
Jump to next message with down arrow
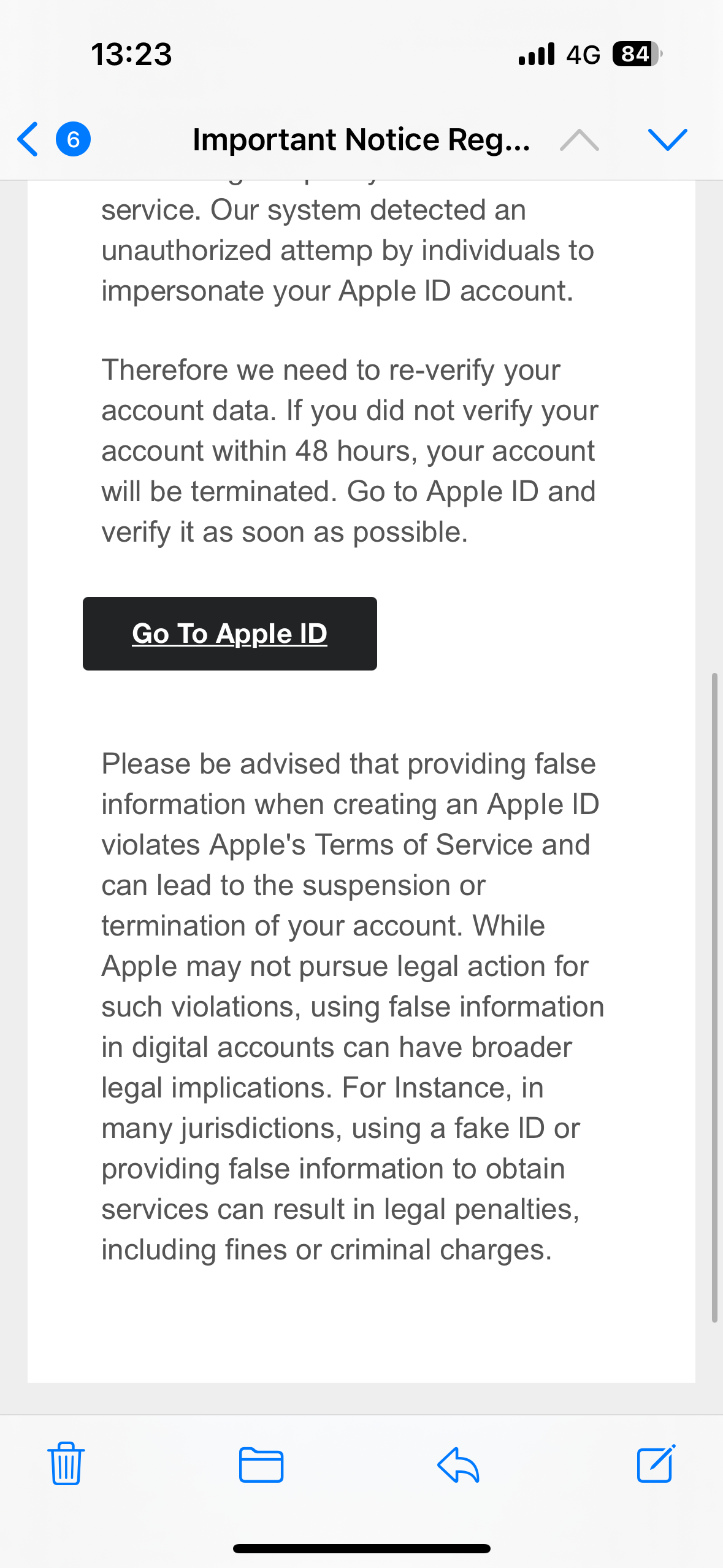click(667, 140)
